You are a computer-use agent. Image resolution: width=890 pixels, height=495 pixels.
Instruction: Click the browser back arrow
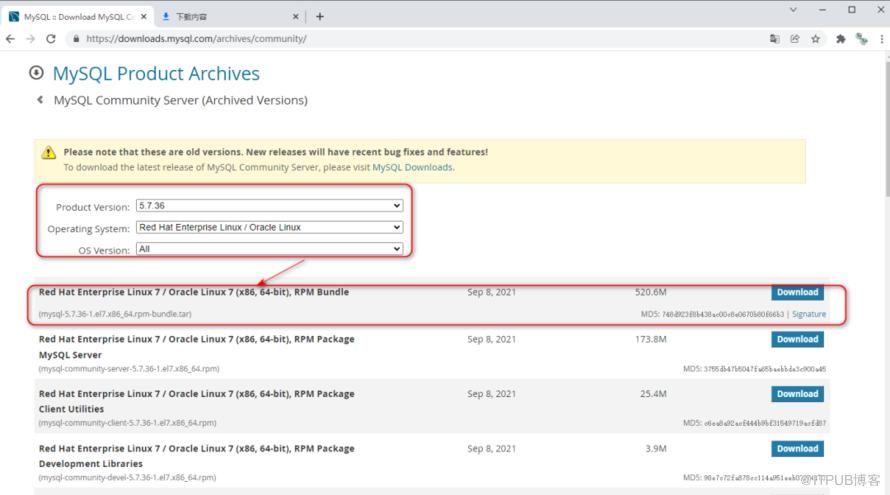click(x=11, y=39)
